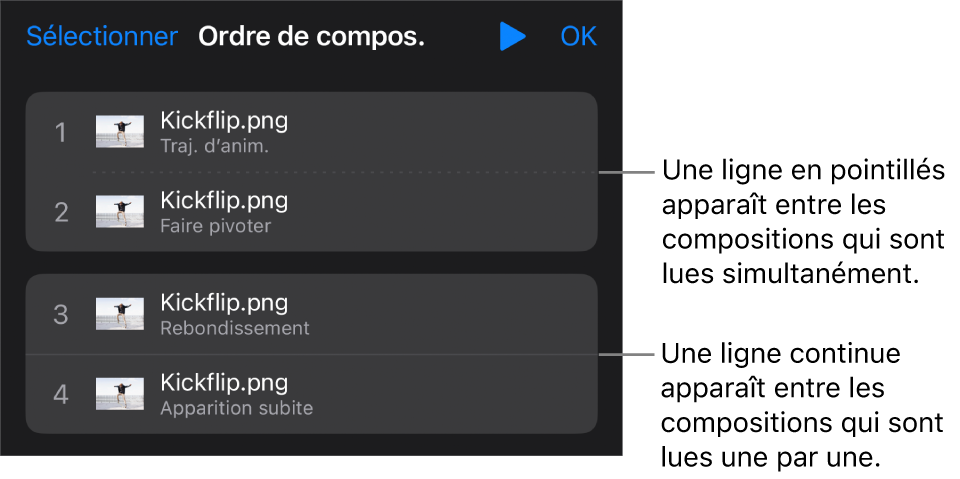The height and width of the screenshot is (479, 960).
Task: Click the Faire pivoter build label
Action: (x=215, y=226)
